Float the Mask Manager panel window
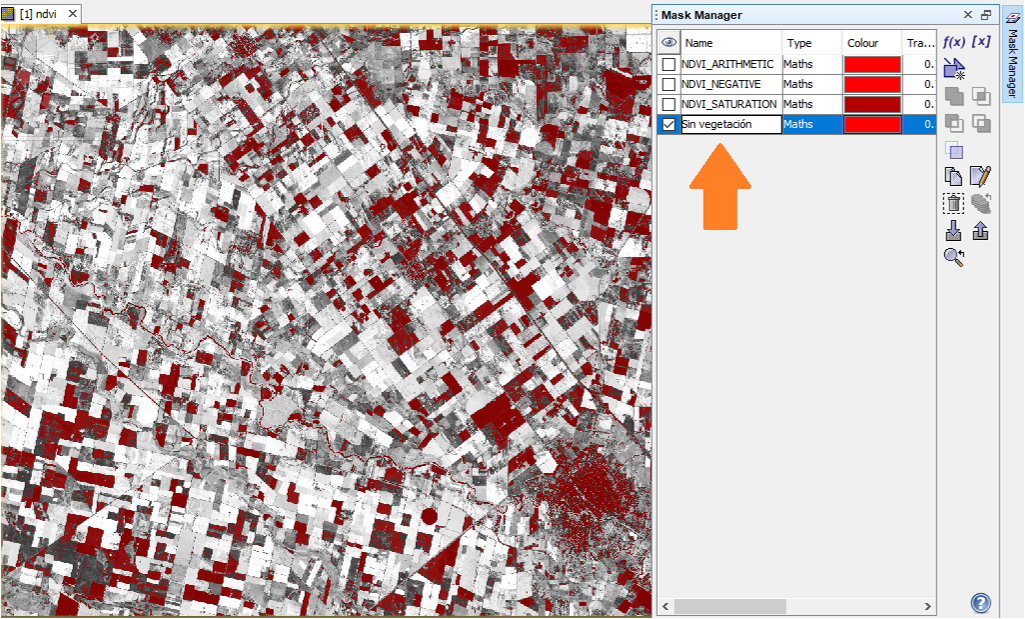Image resolution: width=1025 pixels, height=619 pixels. [x=986, y=14]
